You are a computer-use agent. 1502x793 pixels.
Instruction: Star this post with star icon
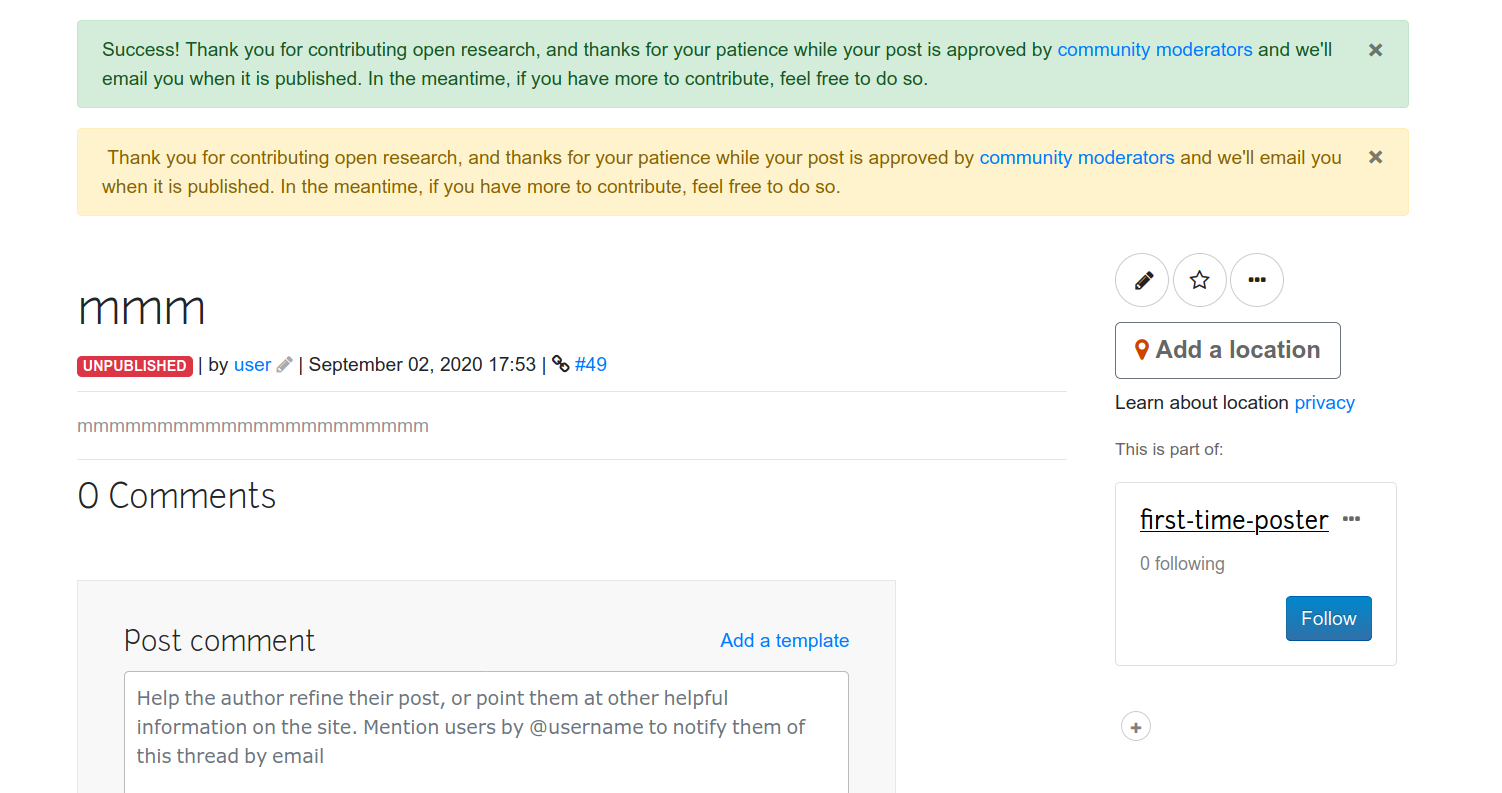(x=1200, y=281)
